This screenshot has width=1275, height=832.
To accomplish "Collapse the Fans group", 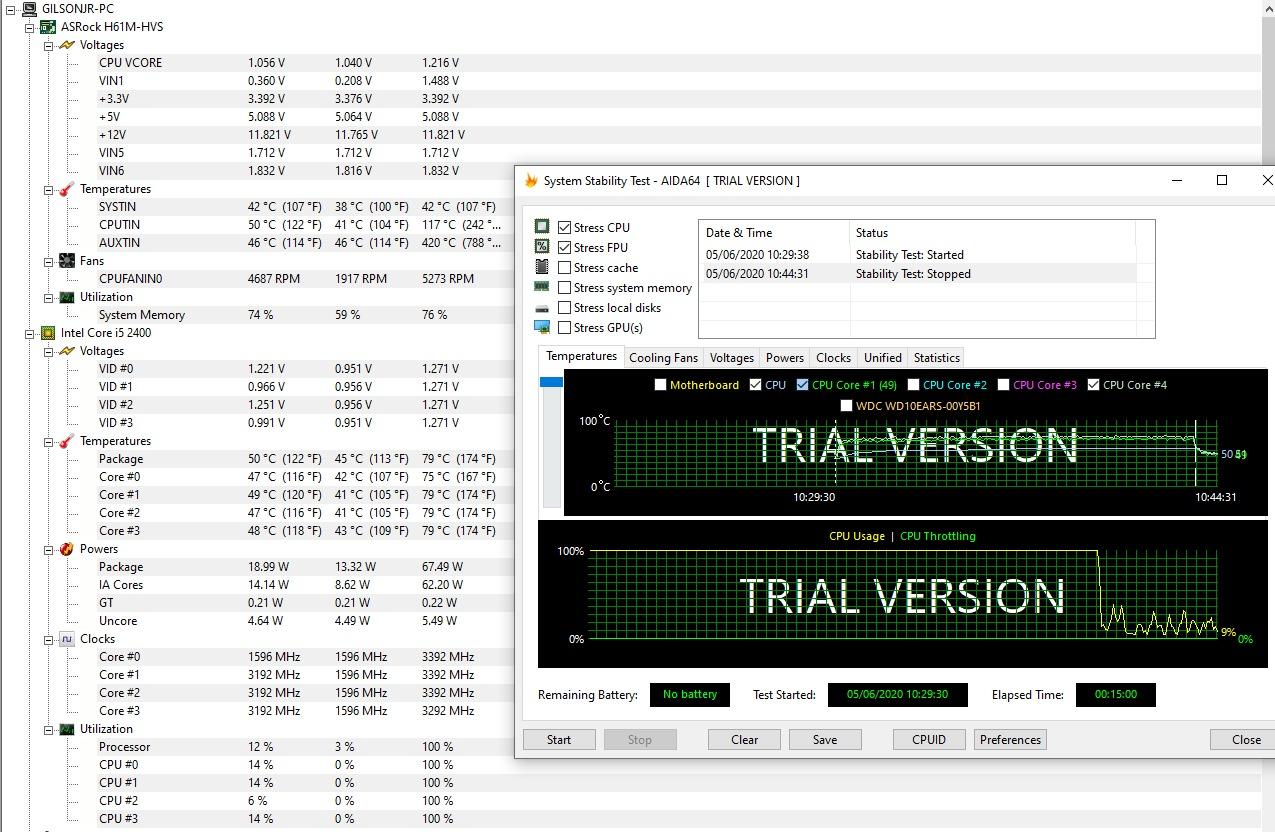I will (49, 261).
